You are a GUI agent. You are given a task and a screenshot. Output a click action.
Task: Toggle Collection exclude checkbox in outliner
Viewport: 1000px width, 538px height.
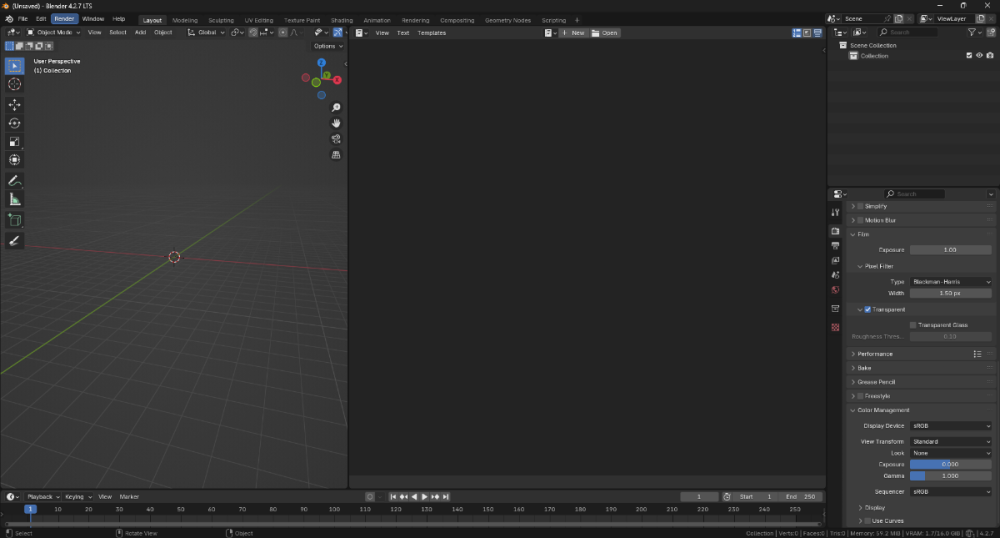coord(969,55)
